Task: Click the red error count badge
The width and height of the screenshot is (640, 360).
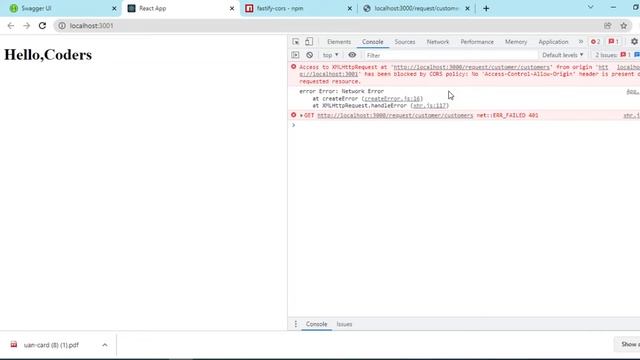Action: (596, 42)
